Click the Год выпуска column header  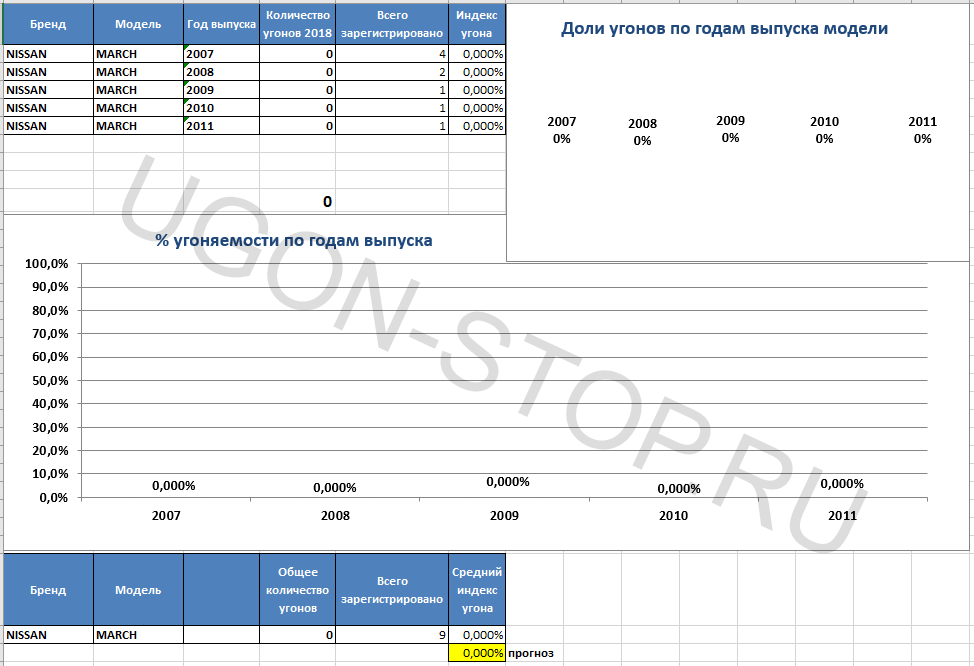[x=221, y=24]
